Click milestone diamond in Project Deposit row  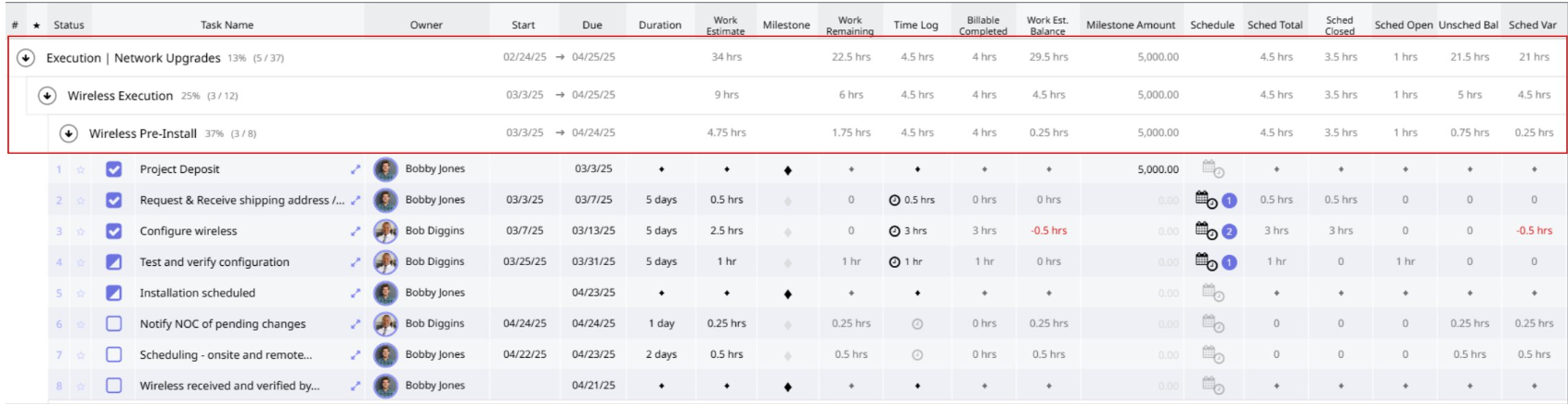[787, 170]
